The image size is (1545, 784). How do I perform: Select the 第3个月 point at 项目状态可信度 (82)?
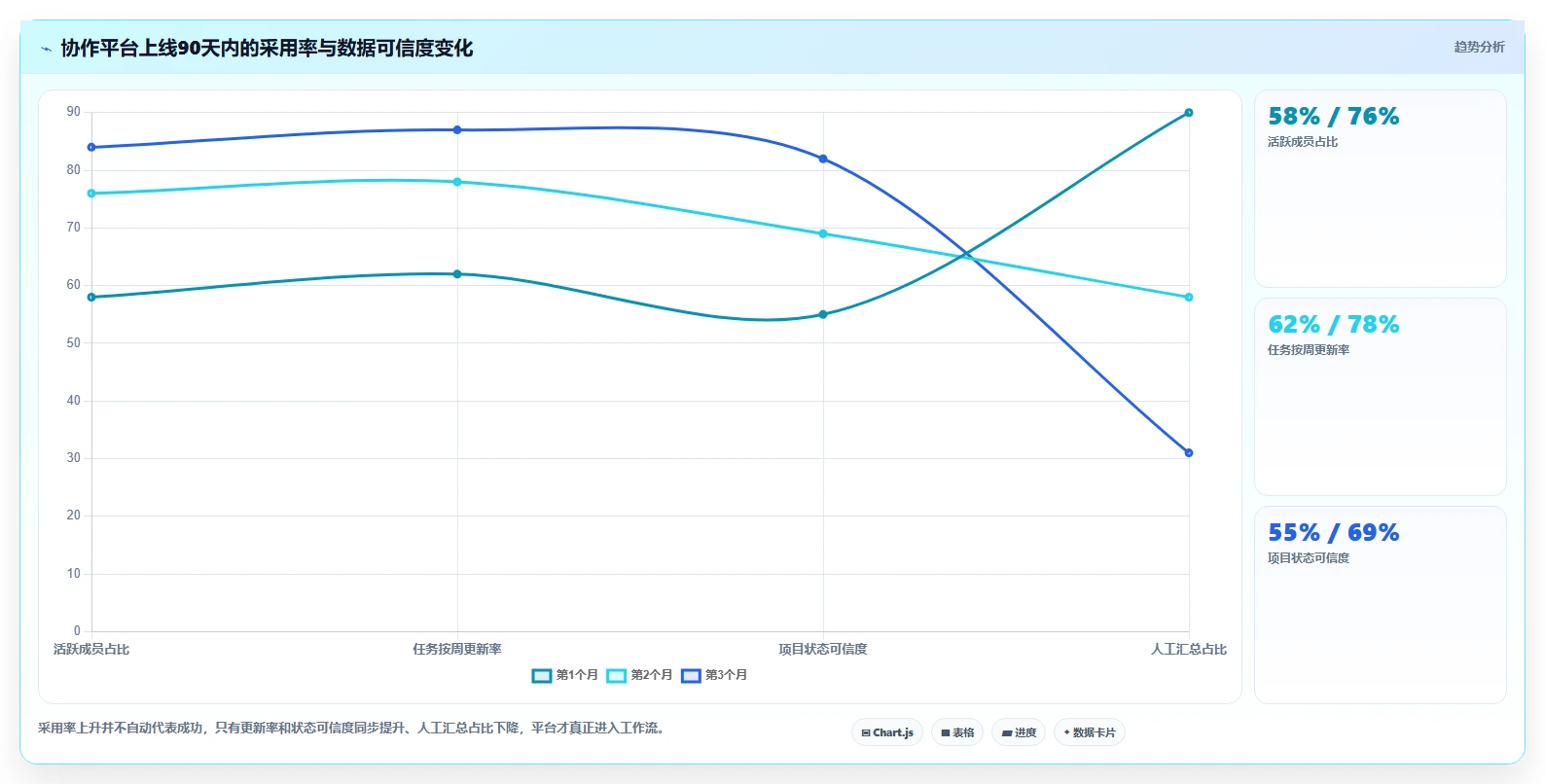tap(823, 159)
